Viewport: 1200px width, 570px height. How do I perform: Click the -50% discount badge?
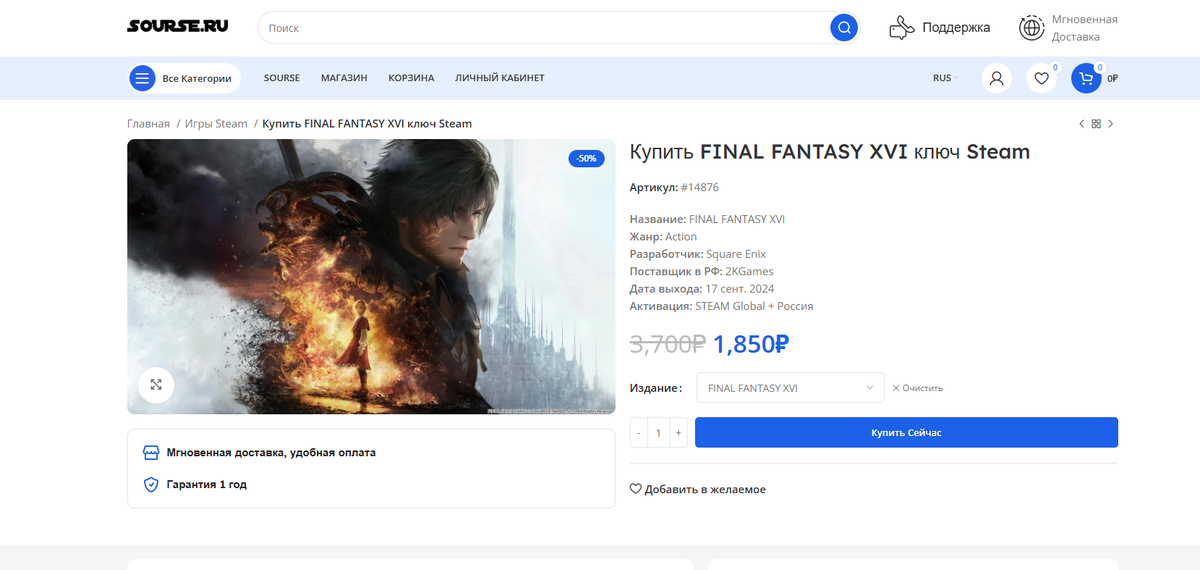(586, 158)
